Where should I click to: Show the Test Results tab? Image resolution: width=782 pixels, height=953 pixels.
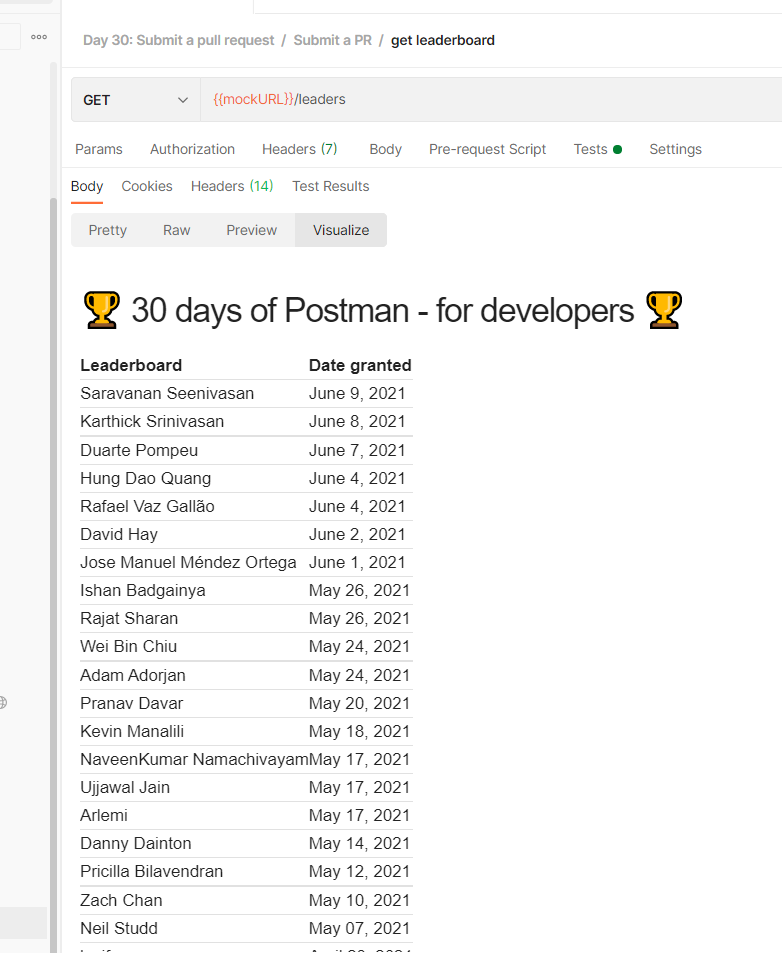(x=331, y=187)
